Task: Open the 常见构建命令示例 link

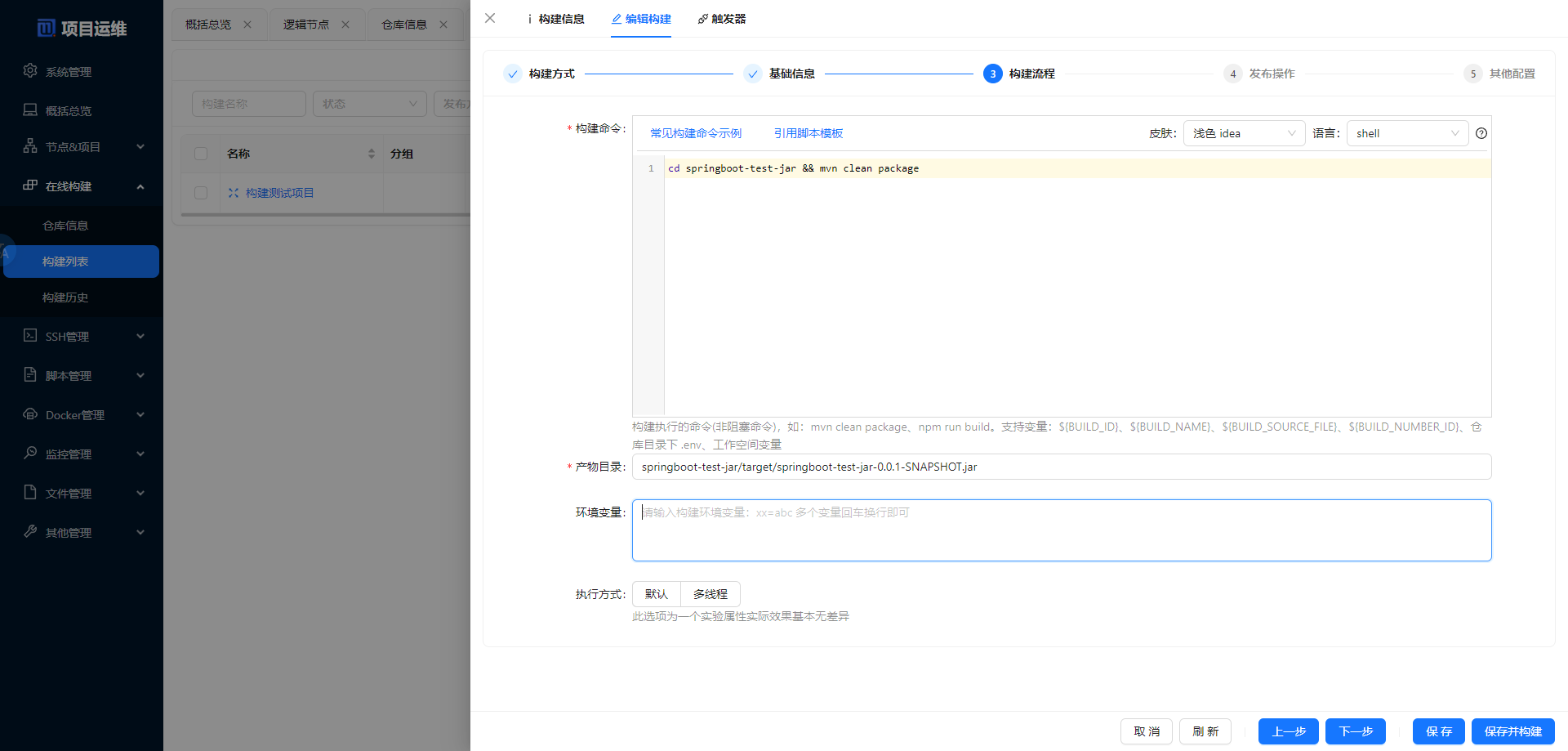Action: (x=696, y=133)
